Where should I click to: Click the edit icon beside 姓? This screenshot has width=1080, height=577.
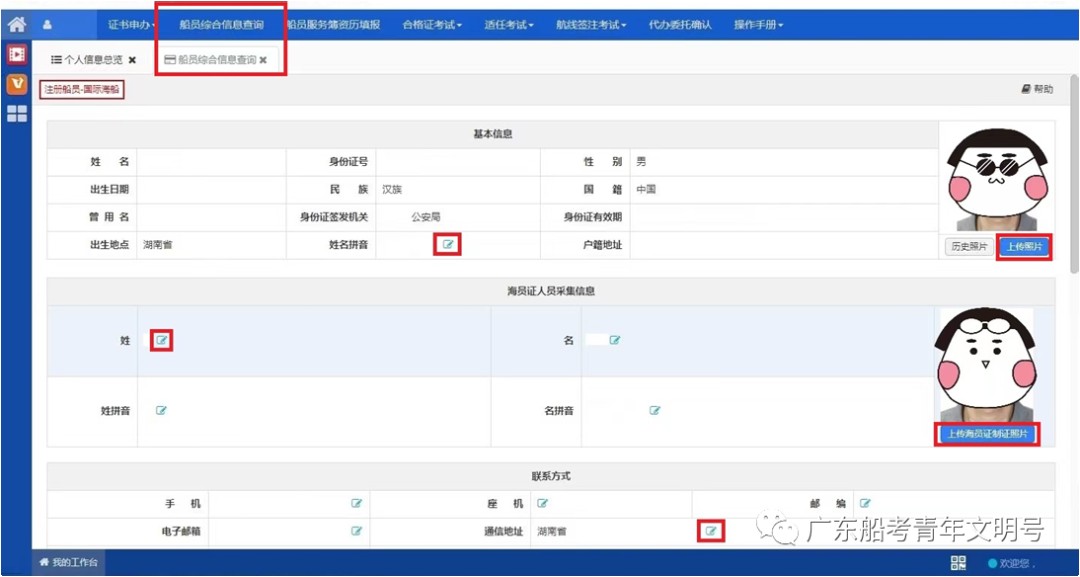point(162,339)
